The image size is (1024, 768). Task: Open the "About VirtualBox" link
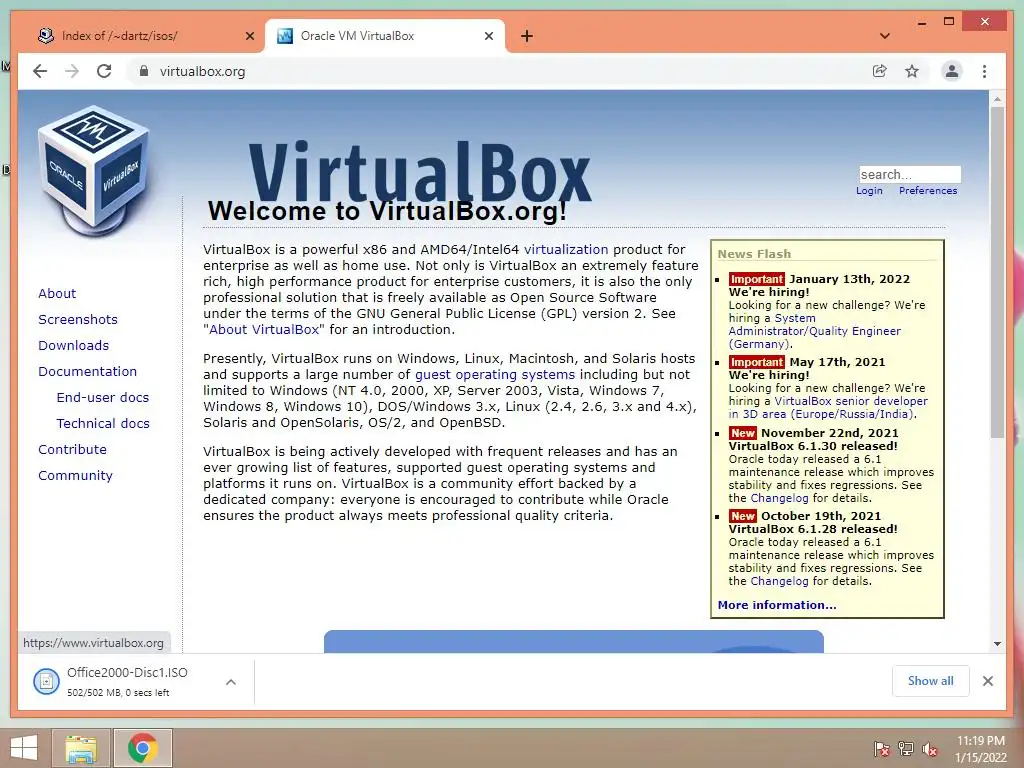coord(264,330)
